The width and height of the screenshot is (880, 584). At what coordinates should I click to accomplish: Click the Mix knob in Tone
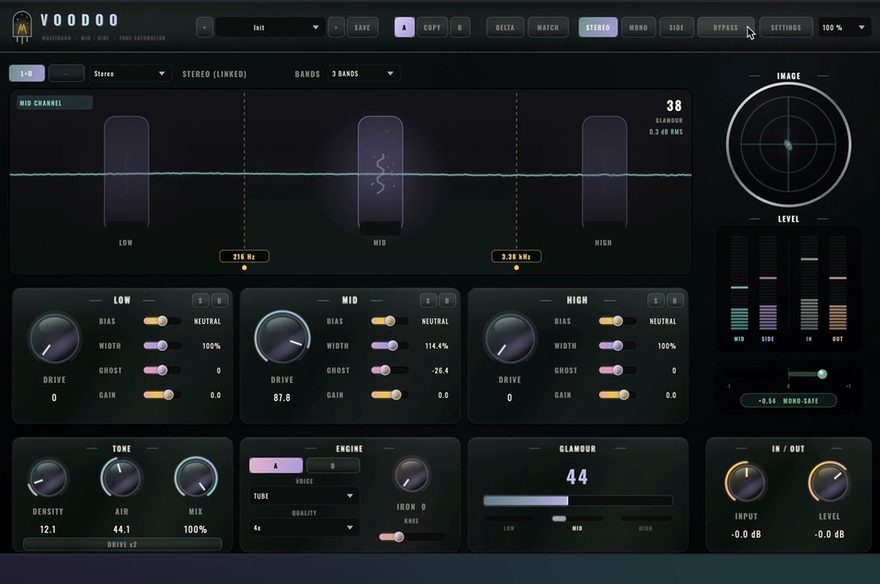(x=195, y=478)
